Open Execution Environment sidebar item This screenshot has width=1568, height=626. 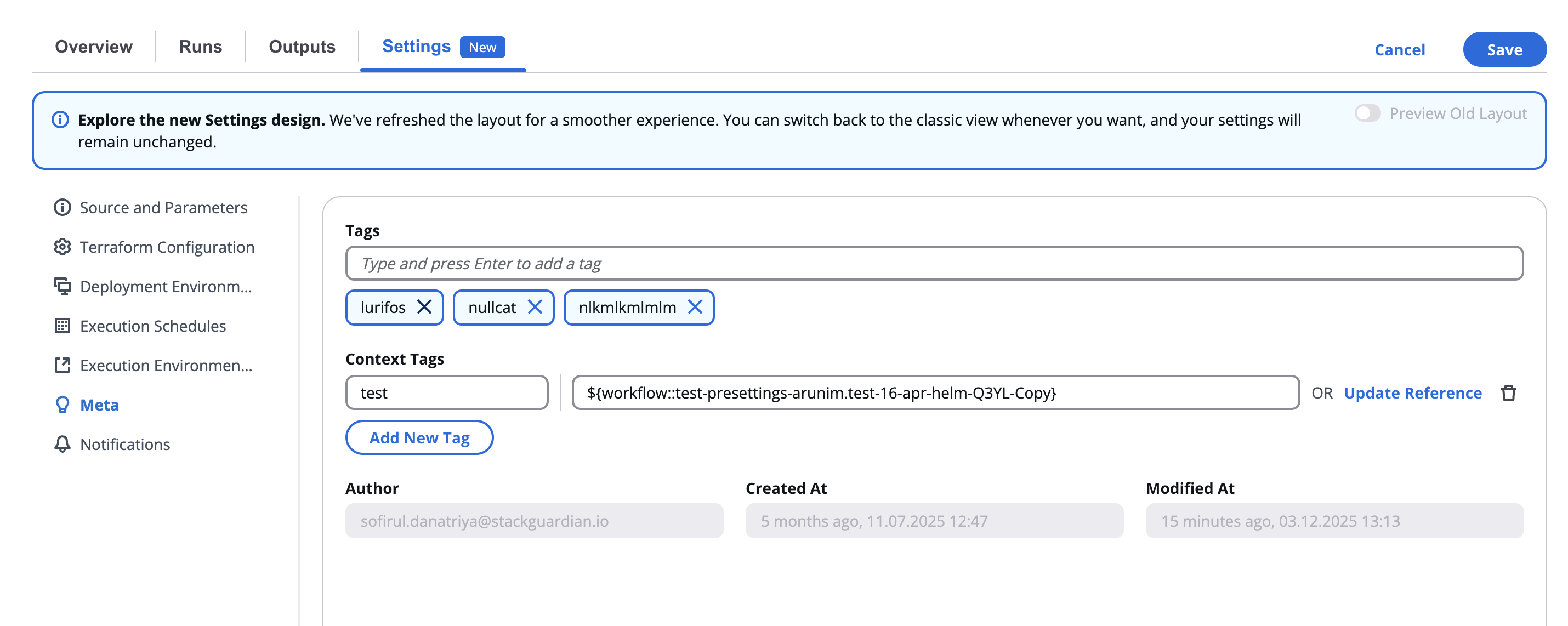166,365
